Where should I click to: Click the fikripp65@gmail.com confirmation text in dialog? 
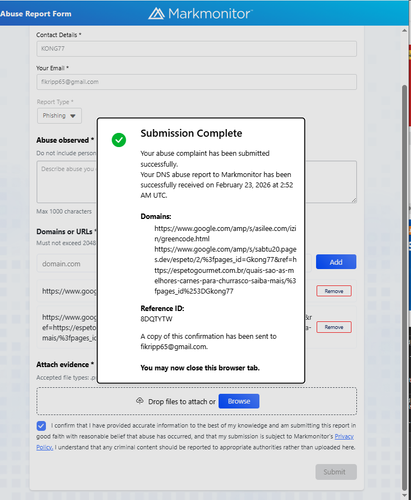click(174, 347)
